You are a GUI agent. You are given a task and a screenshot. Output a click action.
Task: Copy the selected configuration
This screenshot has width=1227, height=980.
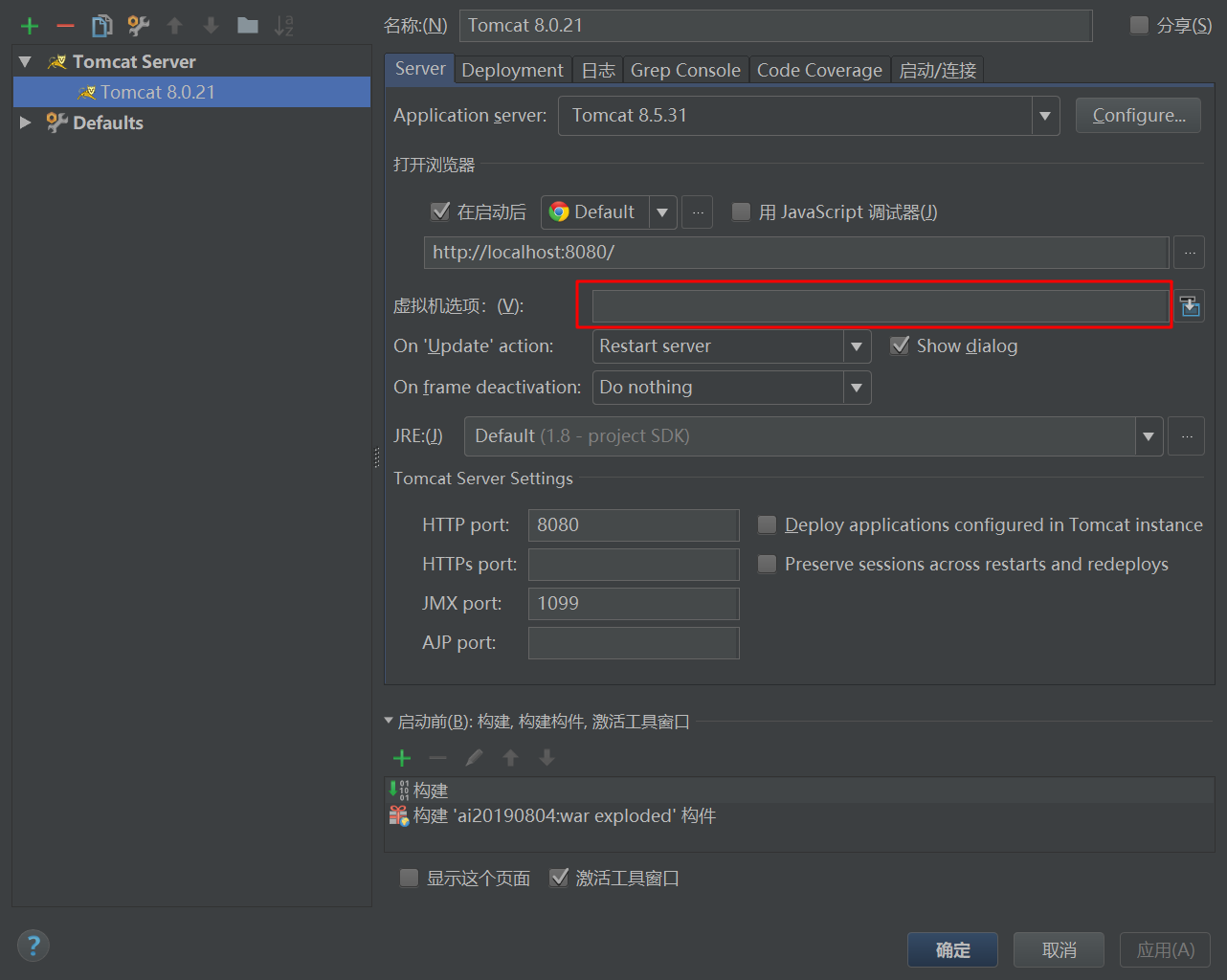(x=101, y=26)
